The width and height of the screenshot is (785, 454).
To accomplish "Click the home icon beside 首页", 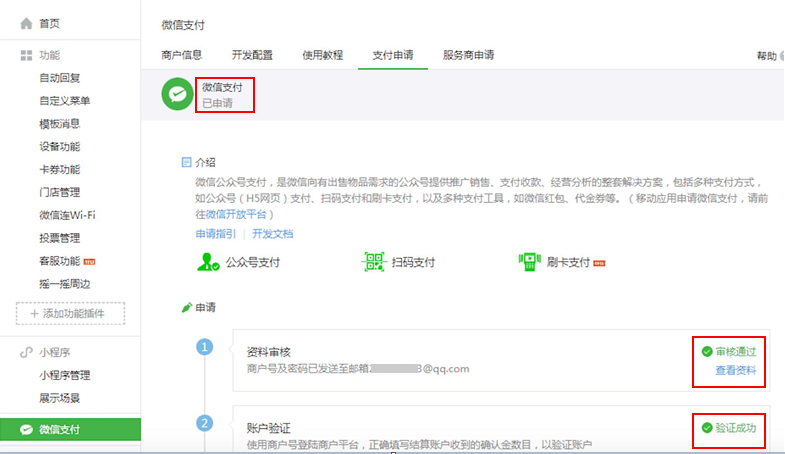I will 26,24.
